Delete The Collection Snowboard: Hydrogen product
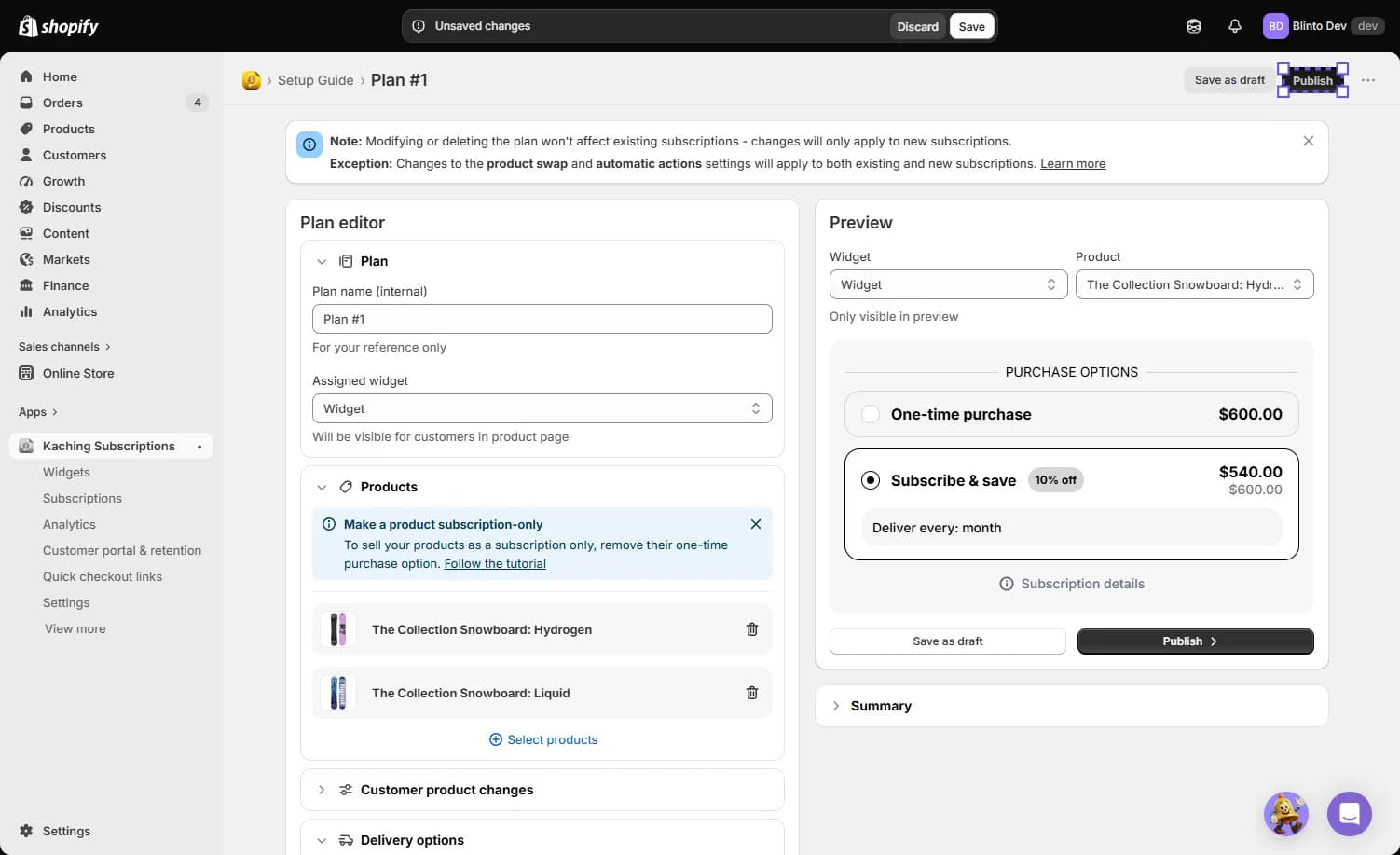1400x855 pixels. point(752,629)
